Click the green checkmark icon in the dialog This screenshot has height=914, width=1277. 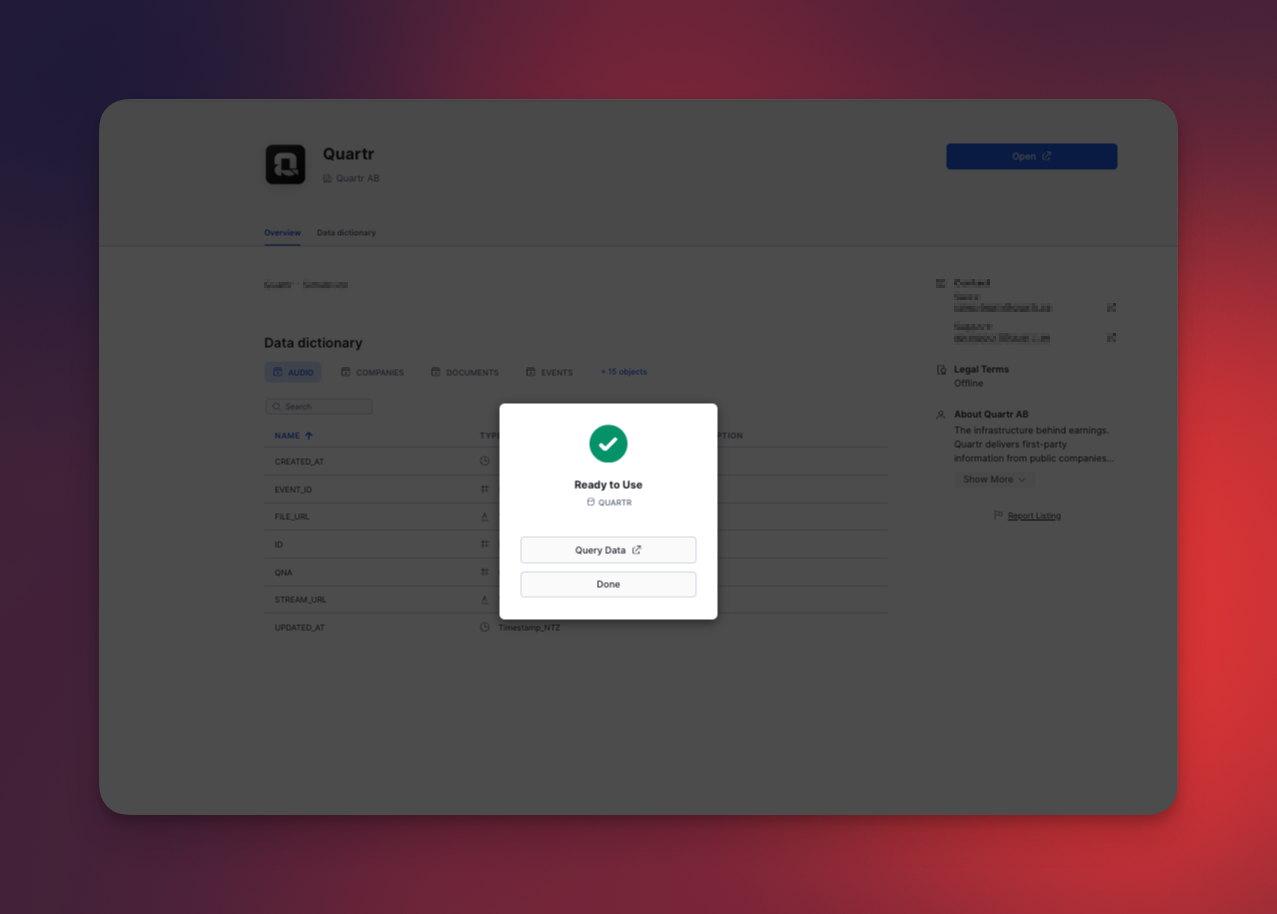pos(608,443)
